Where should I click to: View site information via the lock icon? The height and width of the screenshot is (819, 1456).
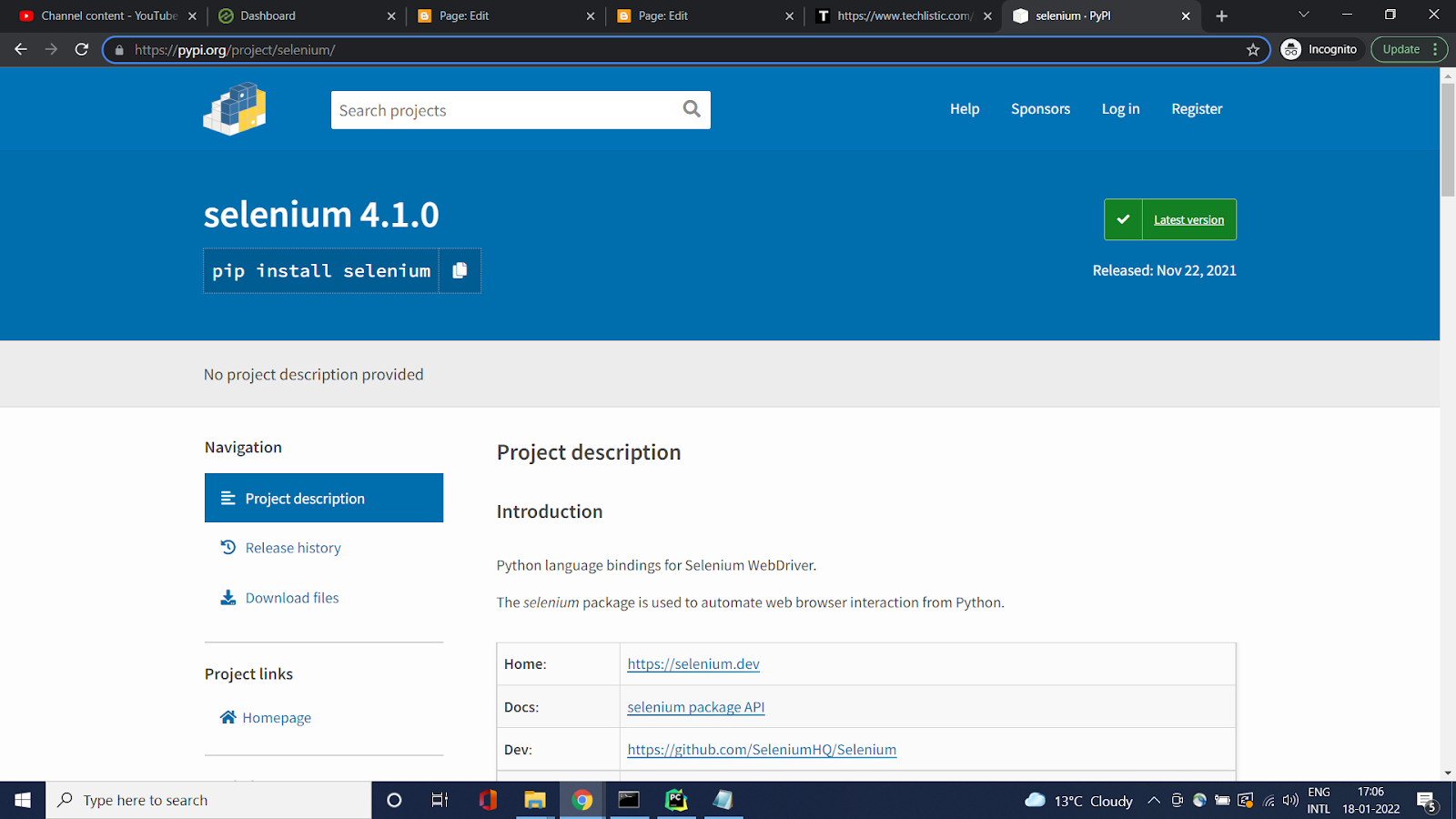[119, 50]
